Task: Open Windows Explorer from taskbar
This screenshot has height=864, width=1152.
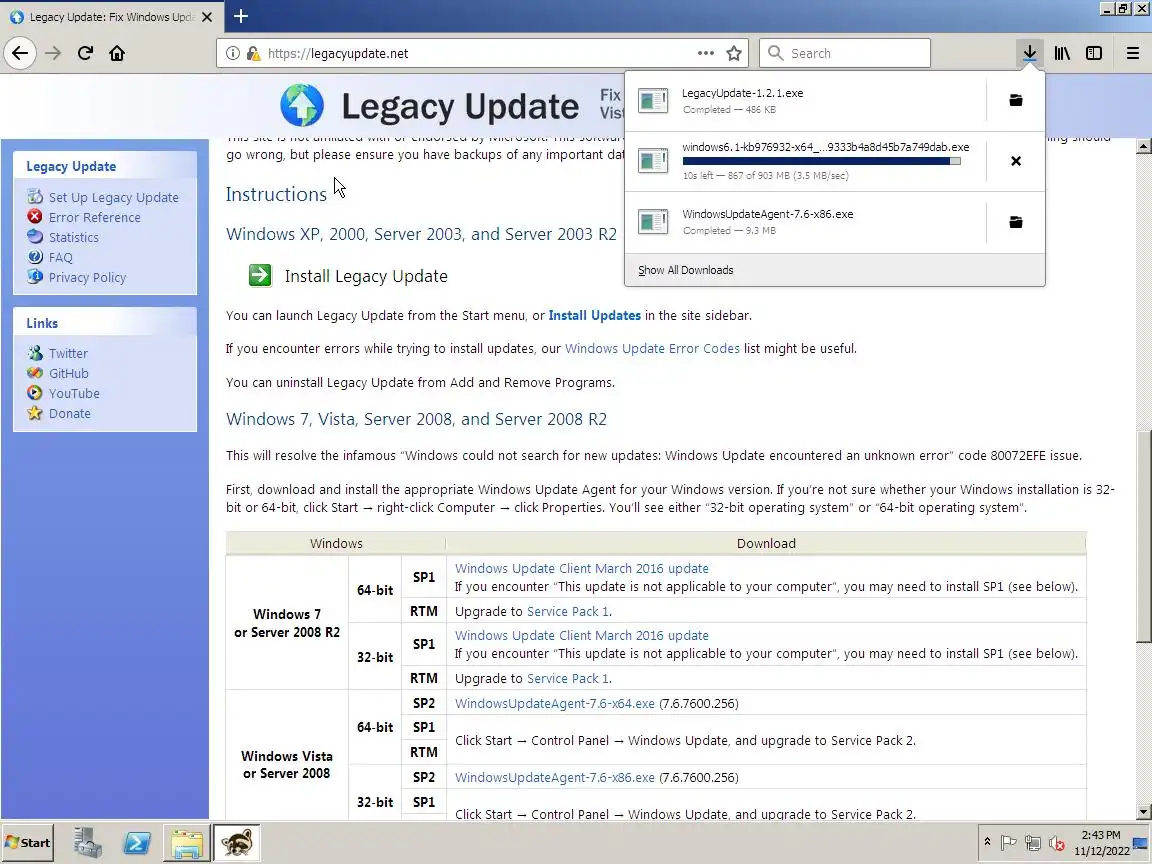Action: point(186,843)
